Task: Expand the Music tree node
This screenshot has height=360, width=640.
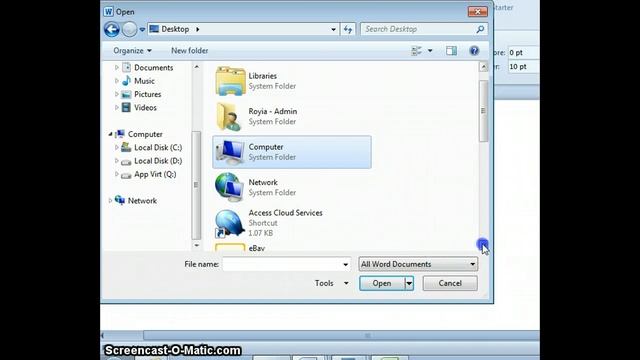Action: 117,81
